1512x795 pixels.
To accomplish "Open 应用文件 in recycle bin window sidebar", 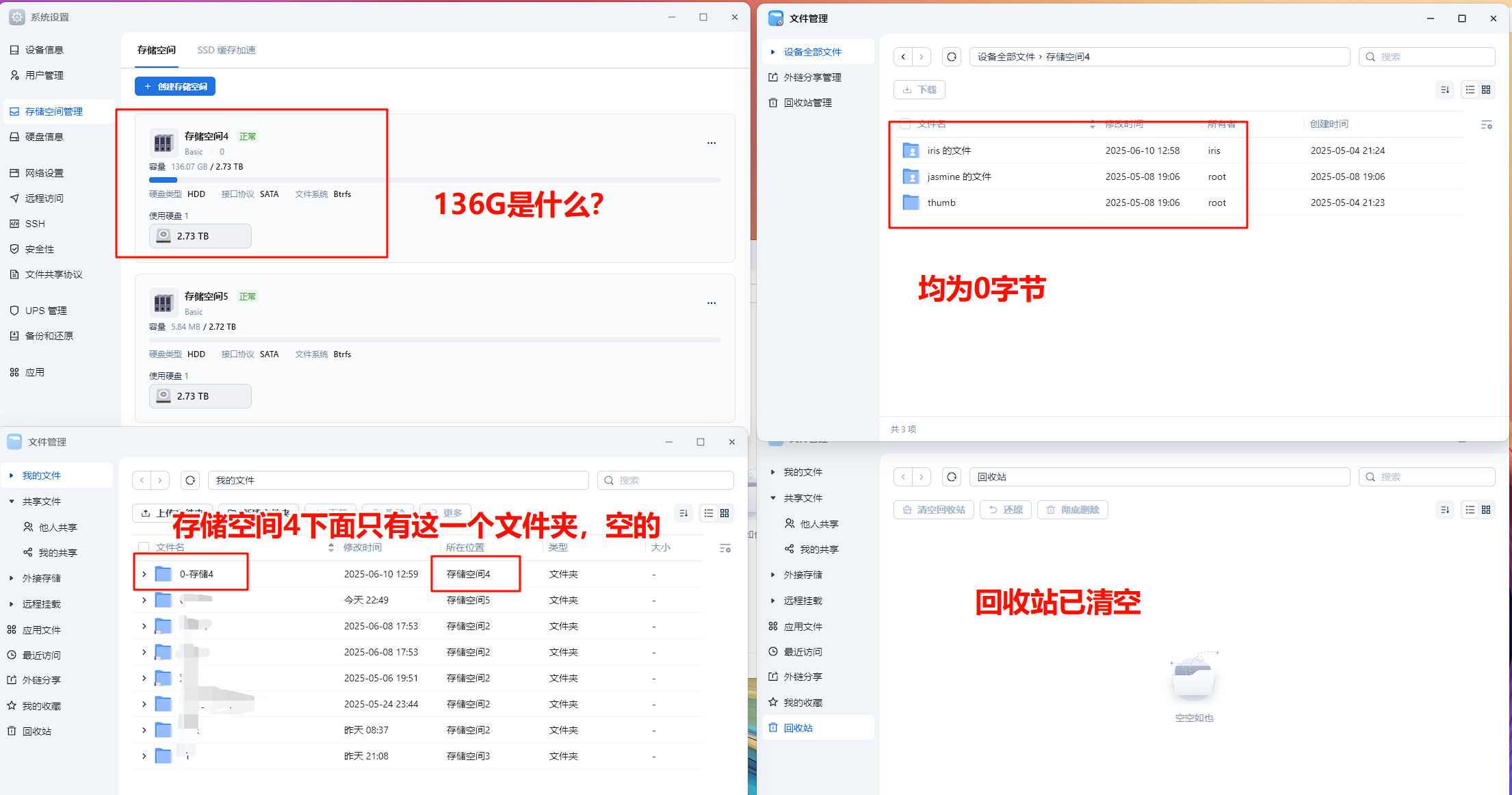I will click(x=803, y=627).
